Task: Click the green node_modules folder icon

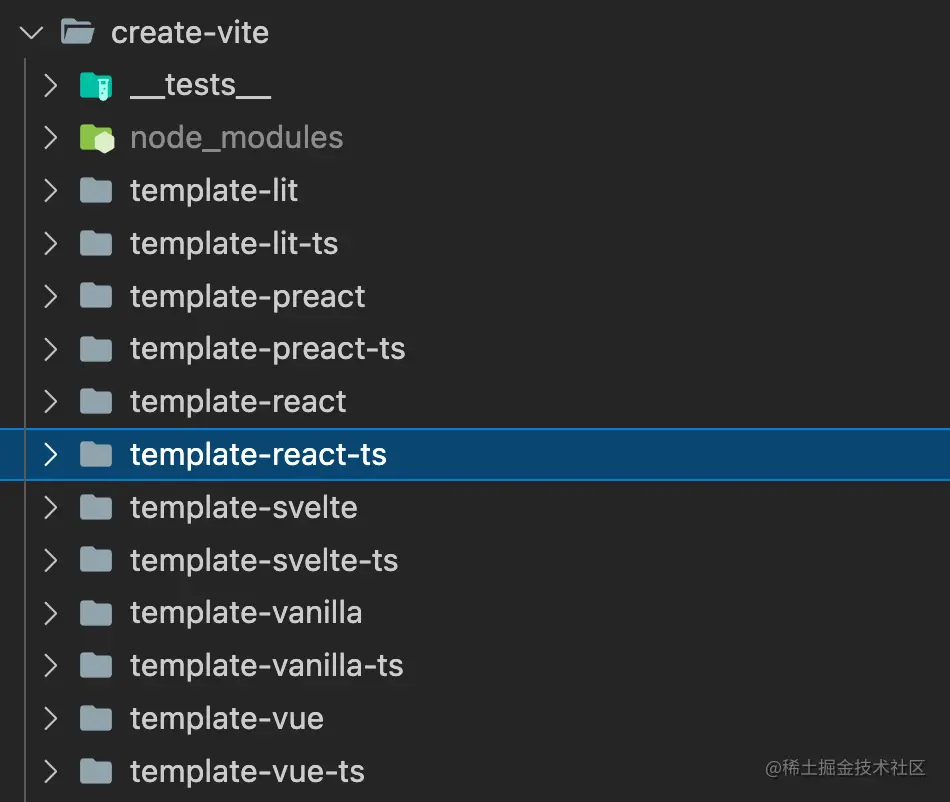Action: click(x=96, y=138)
